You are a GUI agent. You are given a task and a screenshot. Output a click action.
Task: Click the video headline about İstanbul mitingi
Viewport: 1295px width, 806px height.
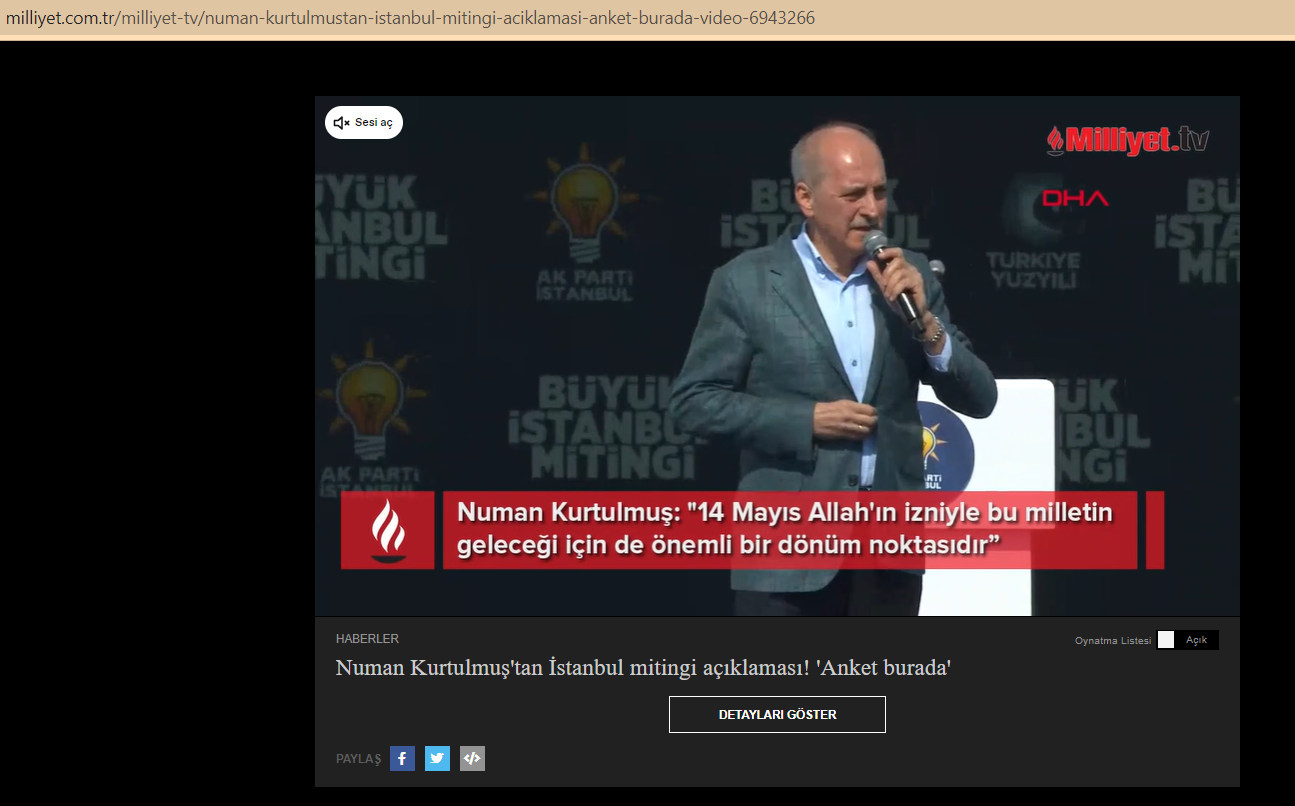click(642, 668)
